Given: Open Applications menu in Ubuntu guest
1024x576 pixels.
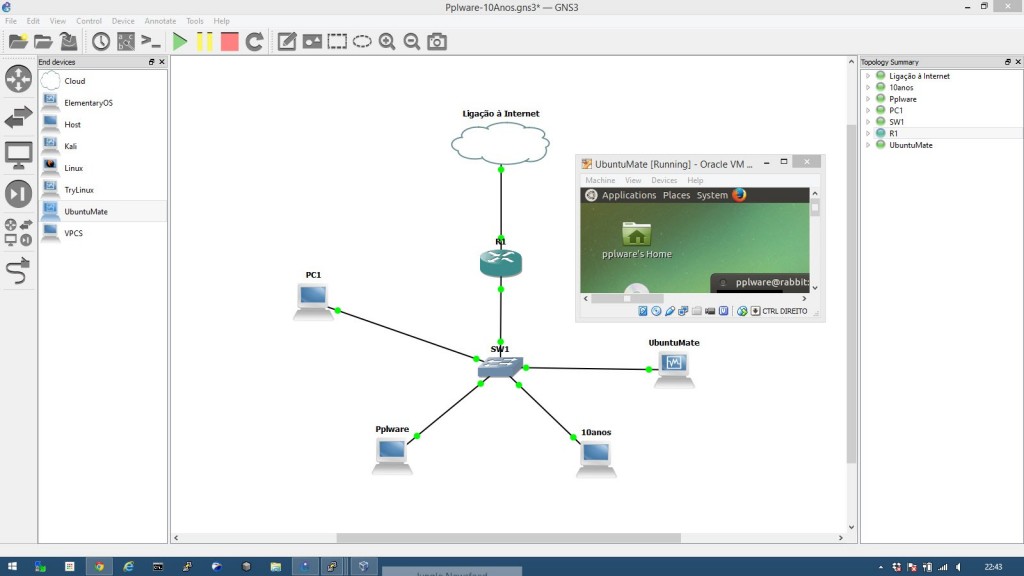Looking at the screenshot, I should tap(629, 195).
